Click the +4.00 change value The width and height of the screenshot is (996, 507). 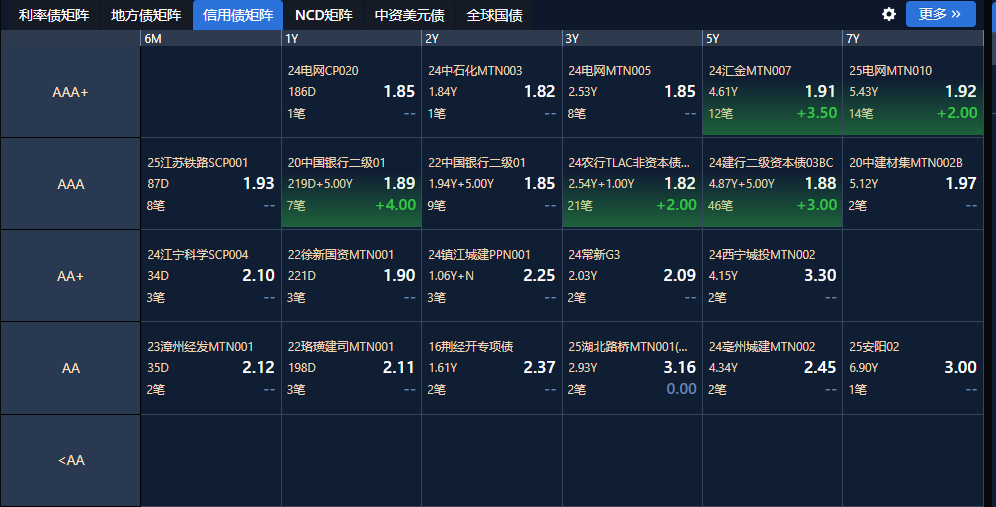click(x=396, y=205)
